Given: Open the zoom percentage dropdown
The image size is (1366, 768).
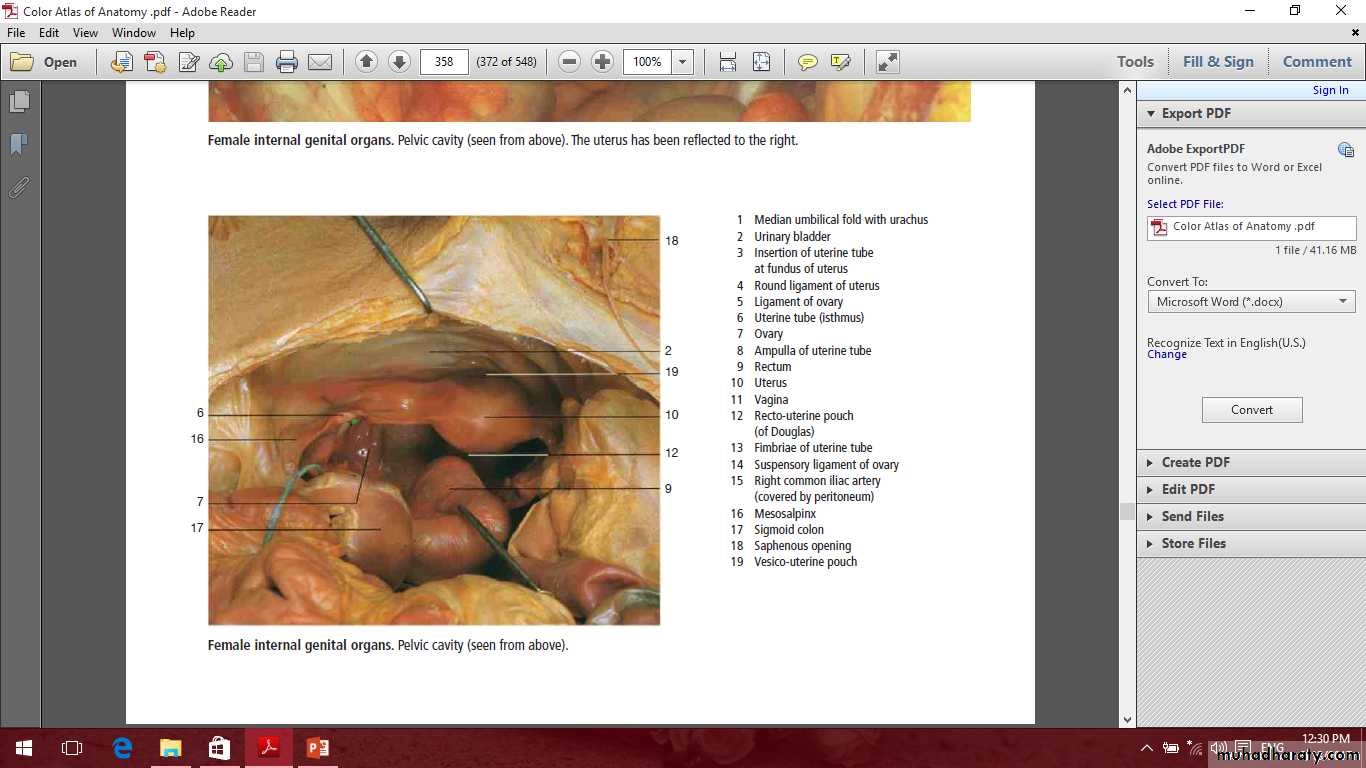Looking at the screenshot, I should tap(683, 62).
